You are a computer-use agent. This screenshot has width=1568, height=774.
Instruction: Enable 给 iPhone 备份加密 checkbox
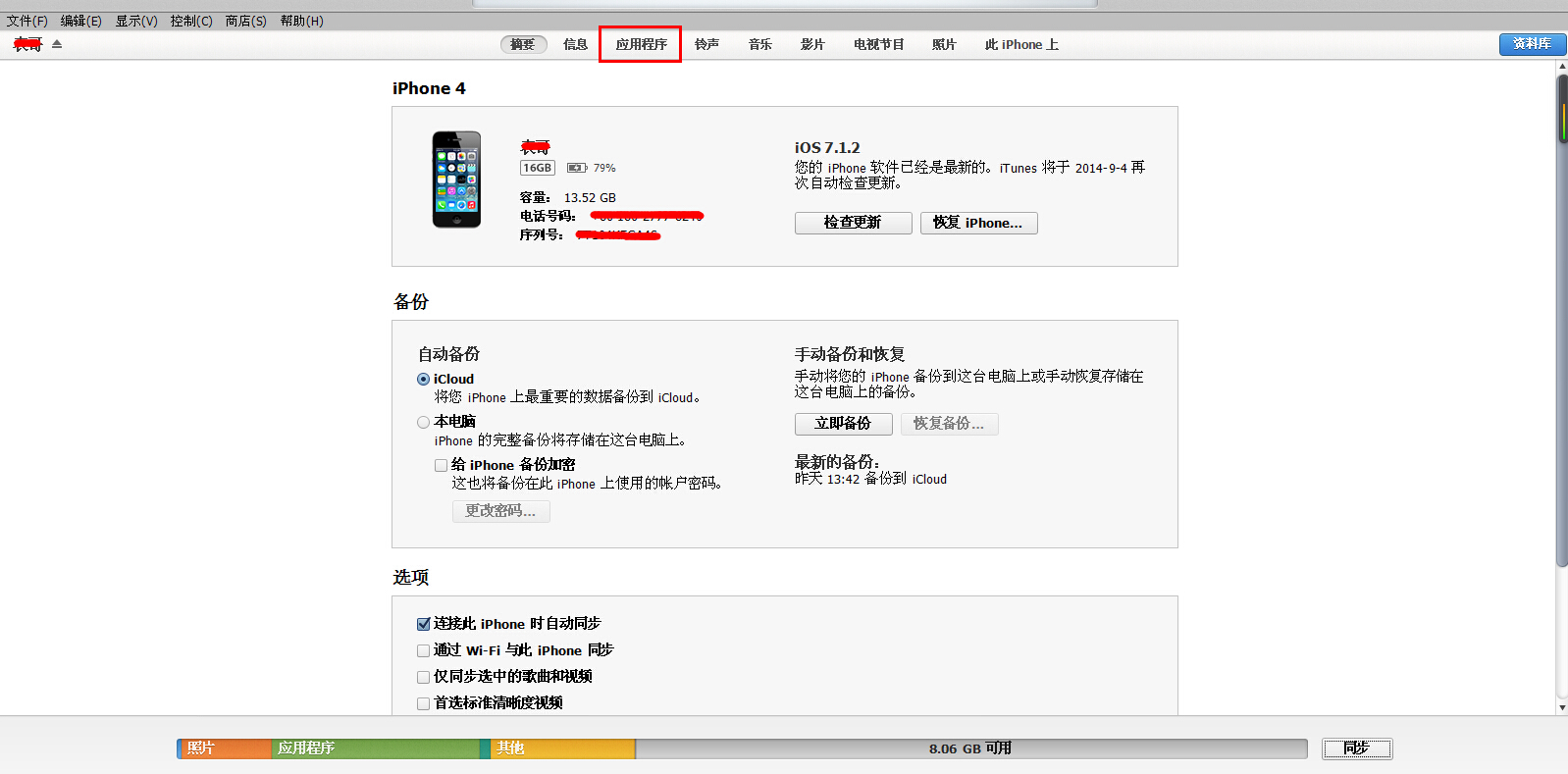[x=441, y=465]
